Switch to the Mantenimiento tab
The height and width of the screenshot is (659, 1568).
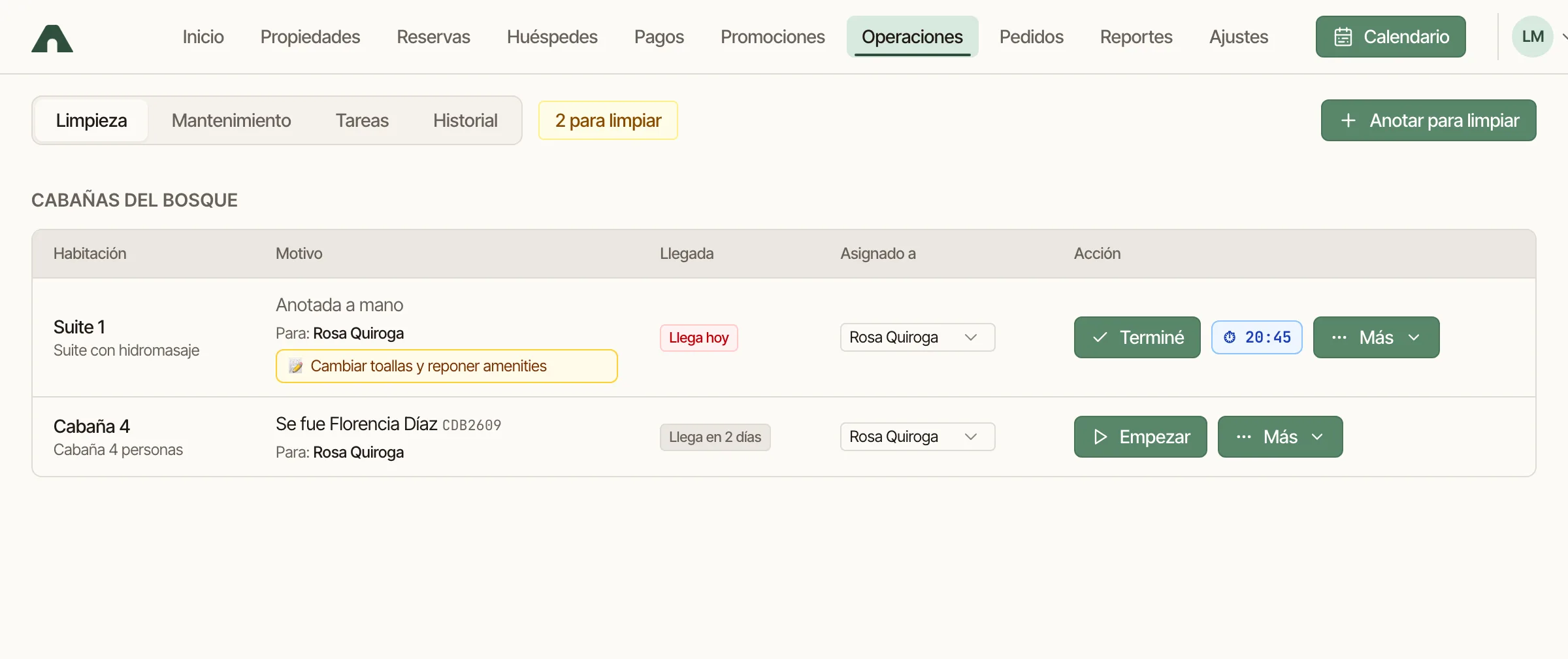(x=231, y=120)
